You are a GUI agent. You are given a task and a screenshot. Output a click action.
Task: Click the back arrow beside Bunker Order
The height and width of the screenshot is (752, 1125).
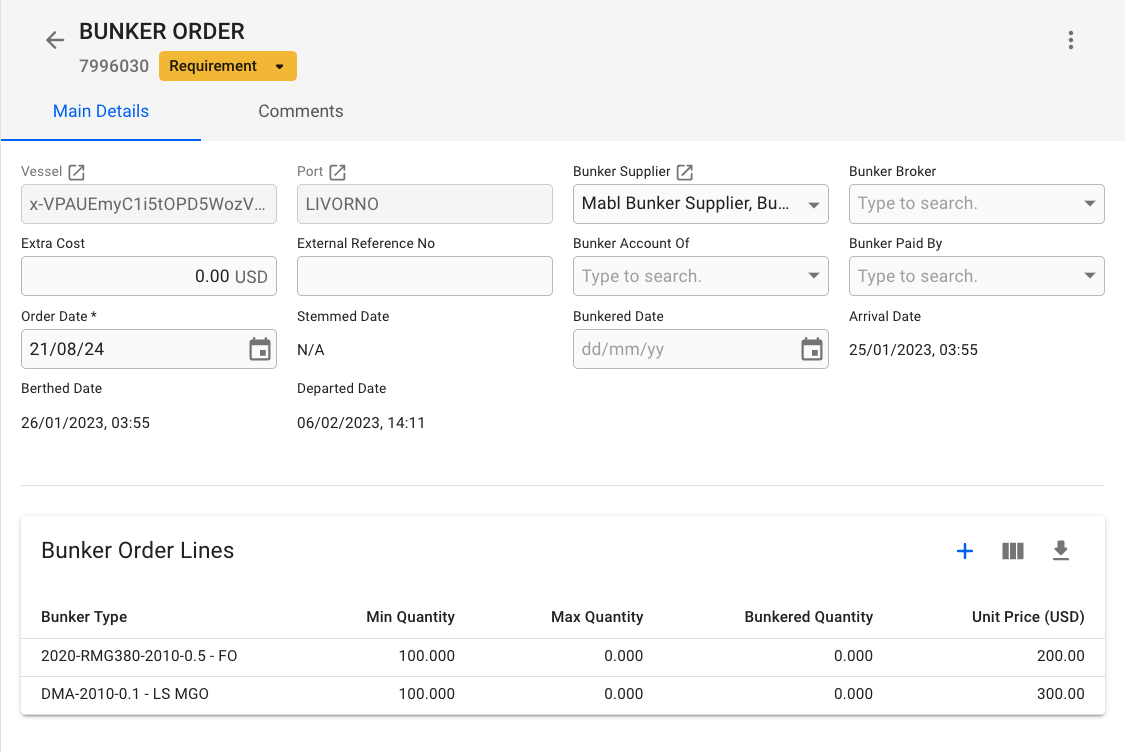[55, 40]
